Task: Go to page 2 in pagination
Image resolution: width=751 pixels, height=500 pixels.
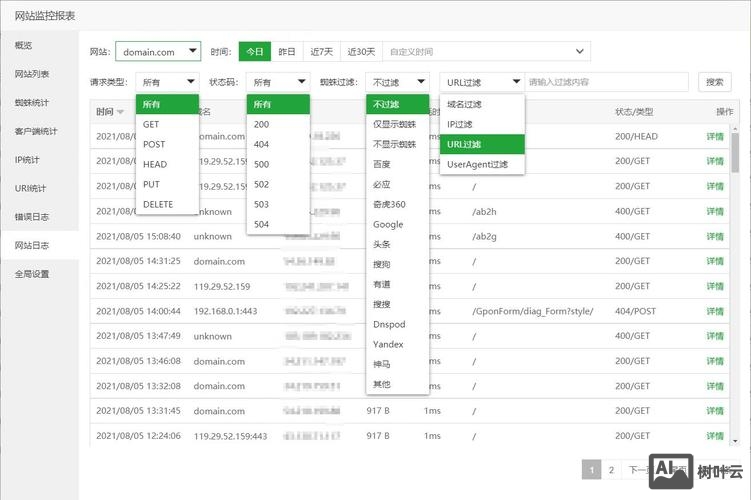Action: pyautogui.click(x=611, y=469)
